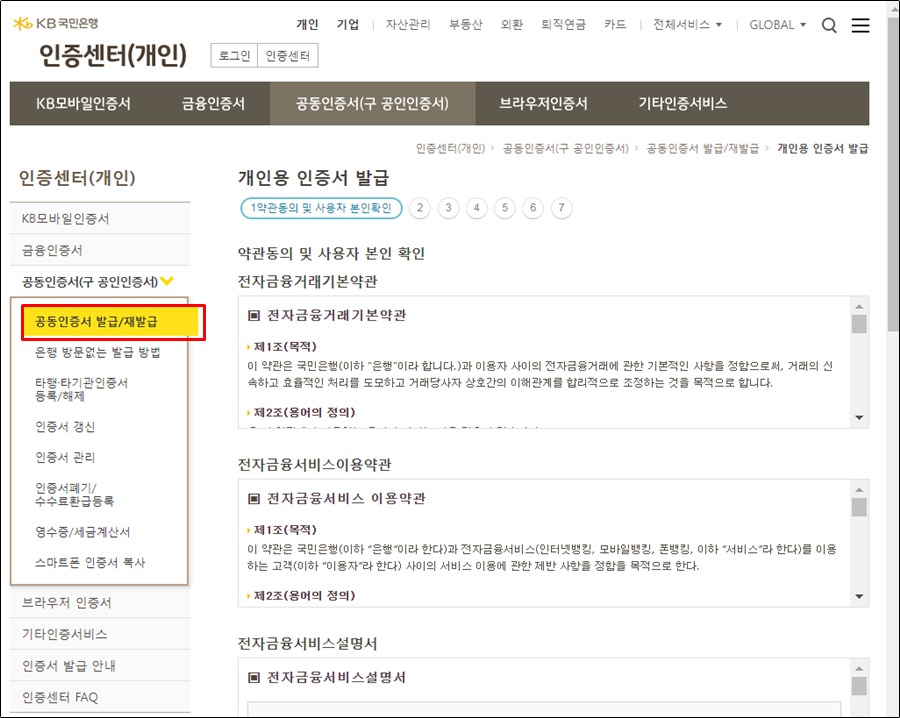Click the 인증센터 button next to 로그인
900x718 pixels.
click(288, 56)
